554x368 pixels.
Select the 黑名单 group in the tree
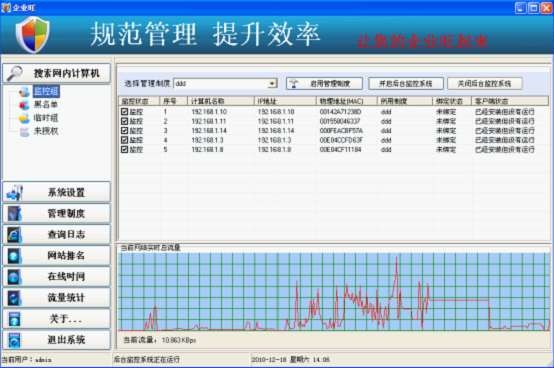[x=46, y=105]
